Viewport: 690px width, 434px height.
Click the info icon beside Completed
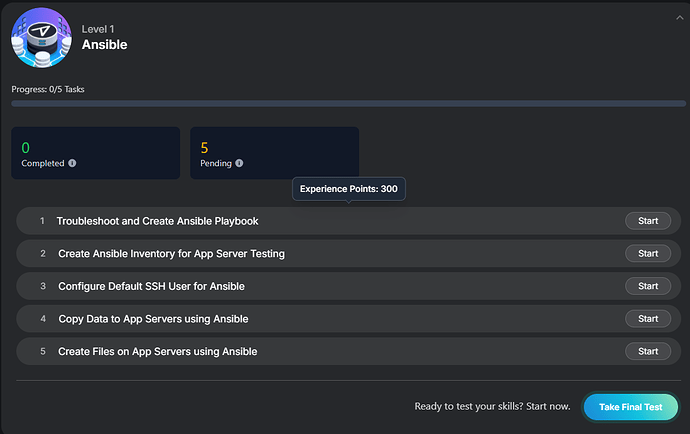pyautogui.click(x=72, y=163)
